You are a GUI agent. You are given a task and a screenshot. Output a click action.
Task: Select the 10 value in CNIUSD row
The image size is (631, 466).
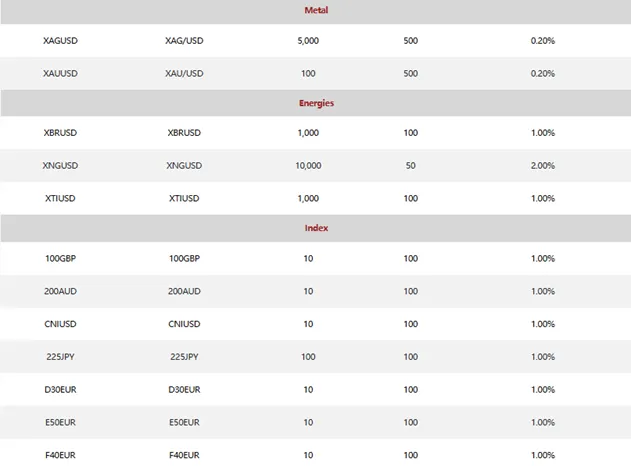pyautogui.click(x=308, y=324)
